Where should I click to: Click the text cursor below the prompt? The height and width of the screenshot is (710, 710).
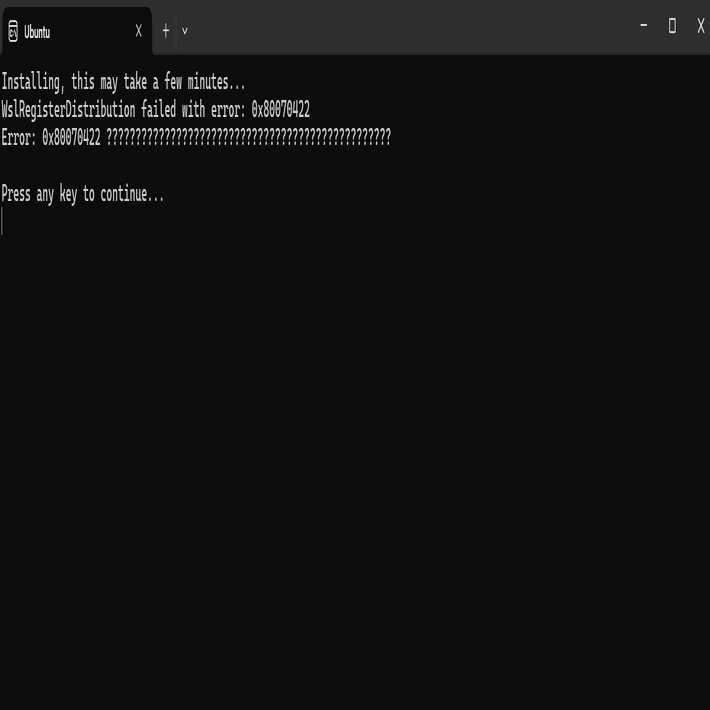pos(3,222)
